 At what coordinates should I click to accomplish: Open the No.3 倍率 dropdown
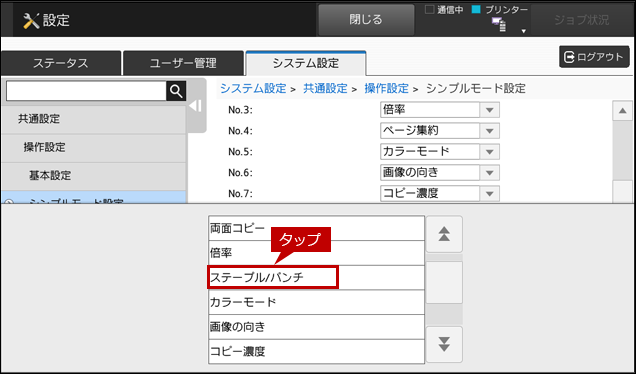pyautogui.click(x=440, y=110)
